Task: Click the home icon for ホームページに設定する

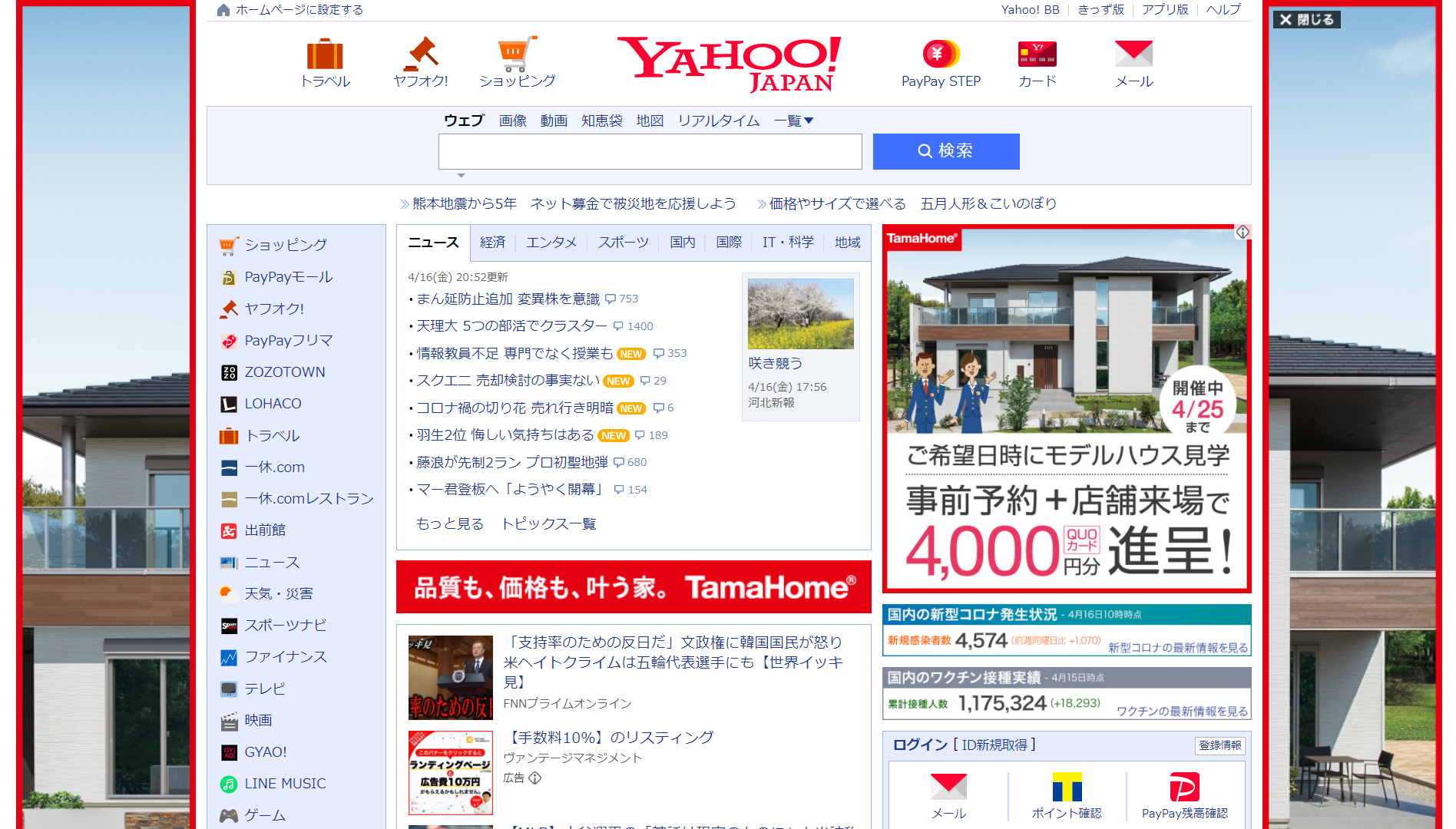Action: [x=223, y=10]
